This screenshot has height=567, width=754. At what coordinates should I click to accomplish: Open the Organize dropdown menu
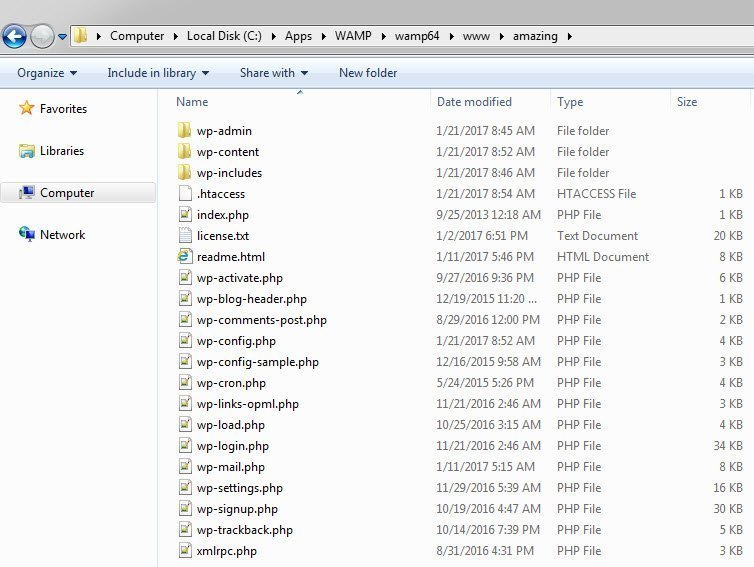tap(47, 73)
